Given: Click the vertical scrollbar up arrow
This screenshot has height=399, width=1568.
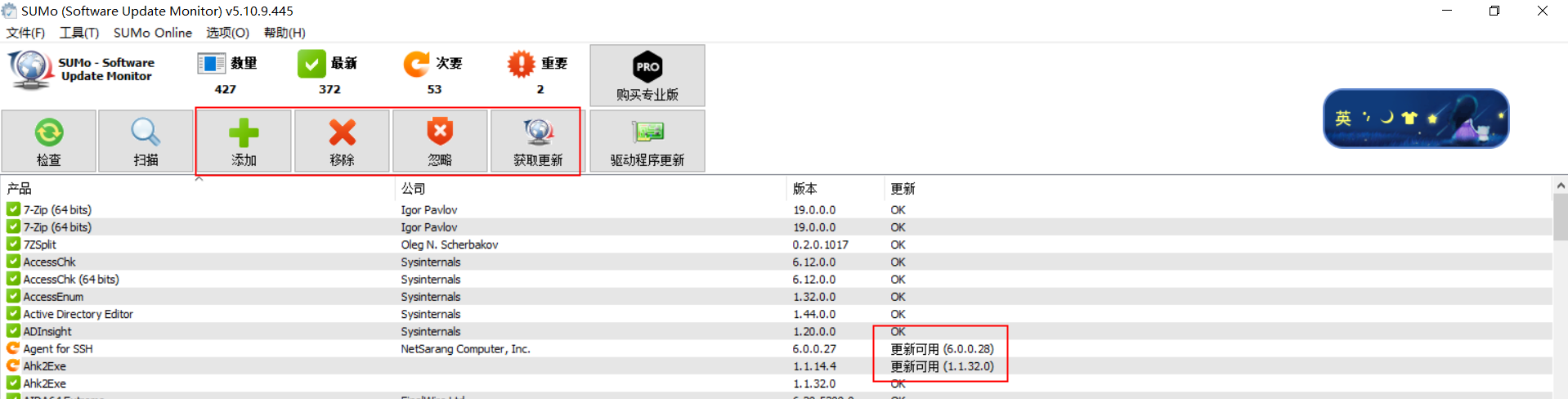Looking at the screenshot, I should click(1561, 186).
